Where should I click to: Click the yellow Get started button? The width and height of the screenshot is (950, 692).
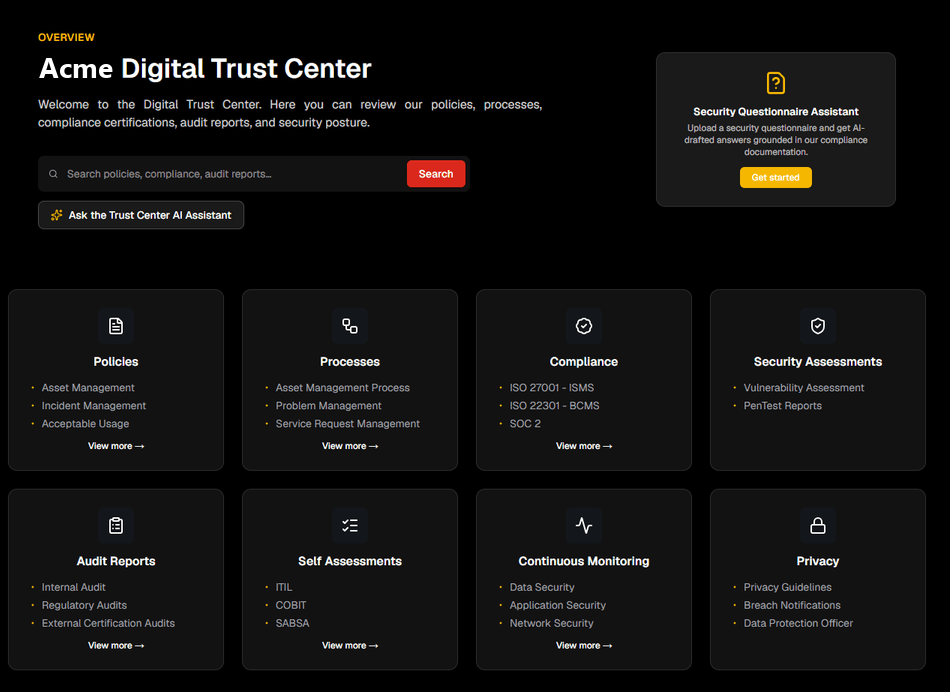[x=776, y=178]
